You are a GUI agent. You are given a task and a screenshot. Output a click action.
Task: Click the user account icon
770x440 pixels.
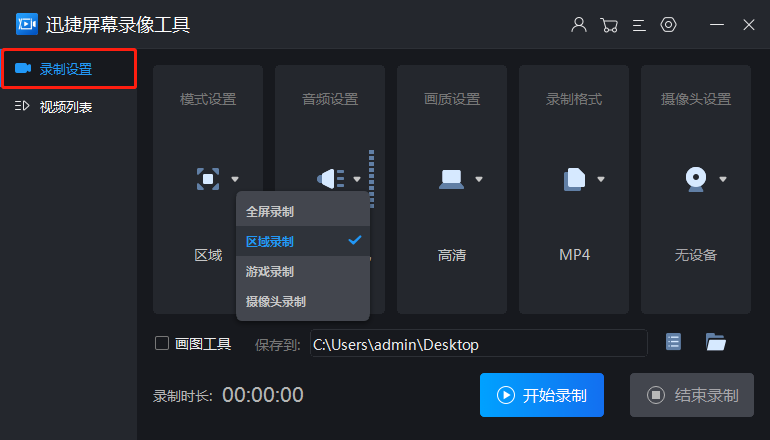579,25
